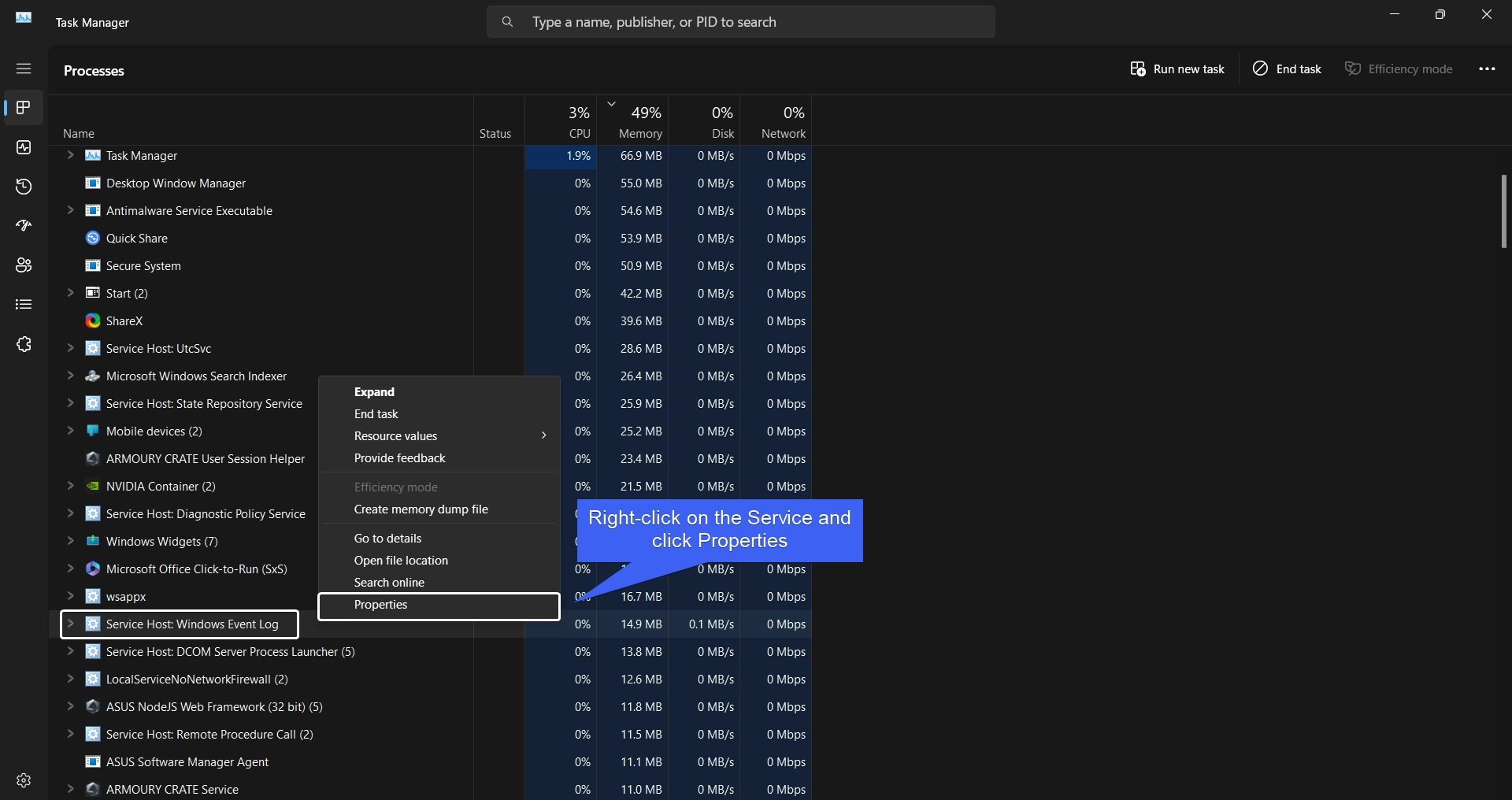Select Go to details in context menu
Screen dimensions: 1512x800
tap(388, 539)
